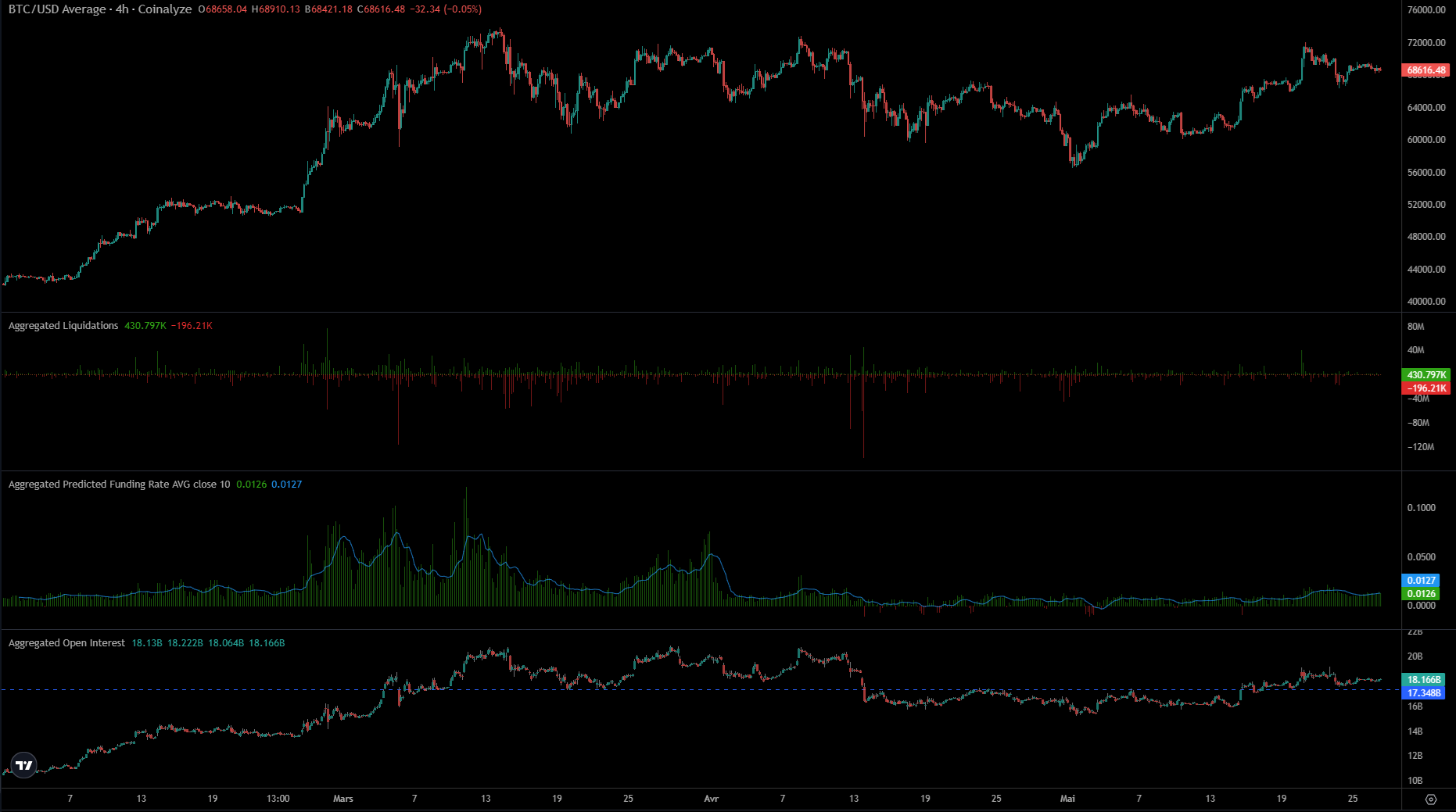Click the 20B open interest axis label
The height and width of the screenshot is (812, 1456).
click(1415, 656)
